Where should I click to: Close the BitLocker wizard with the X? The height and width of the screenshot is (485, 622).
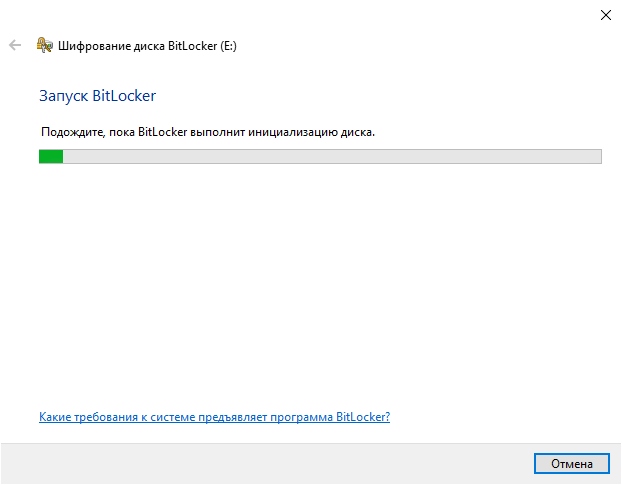pos(606,15)
